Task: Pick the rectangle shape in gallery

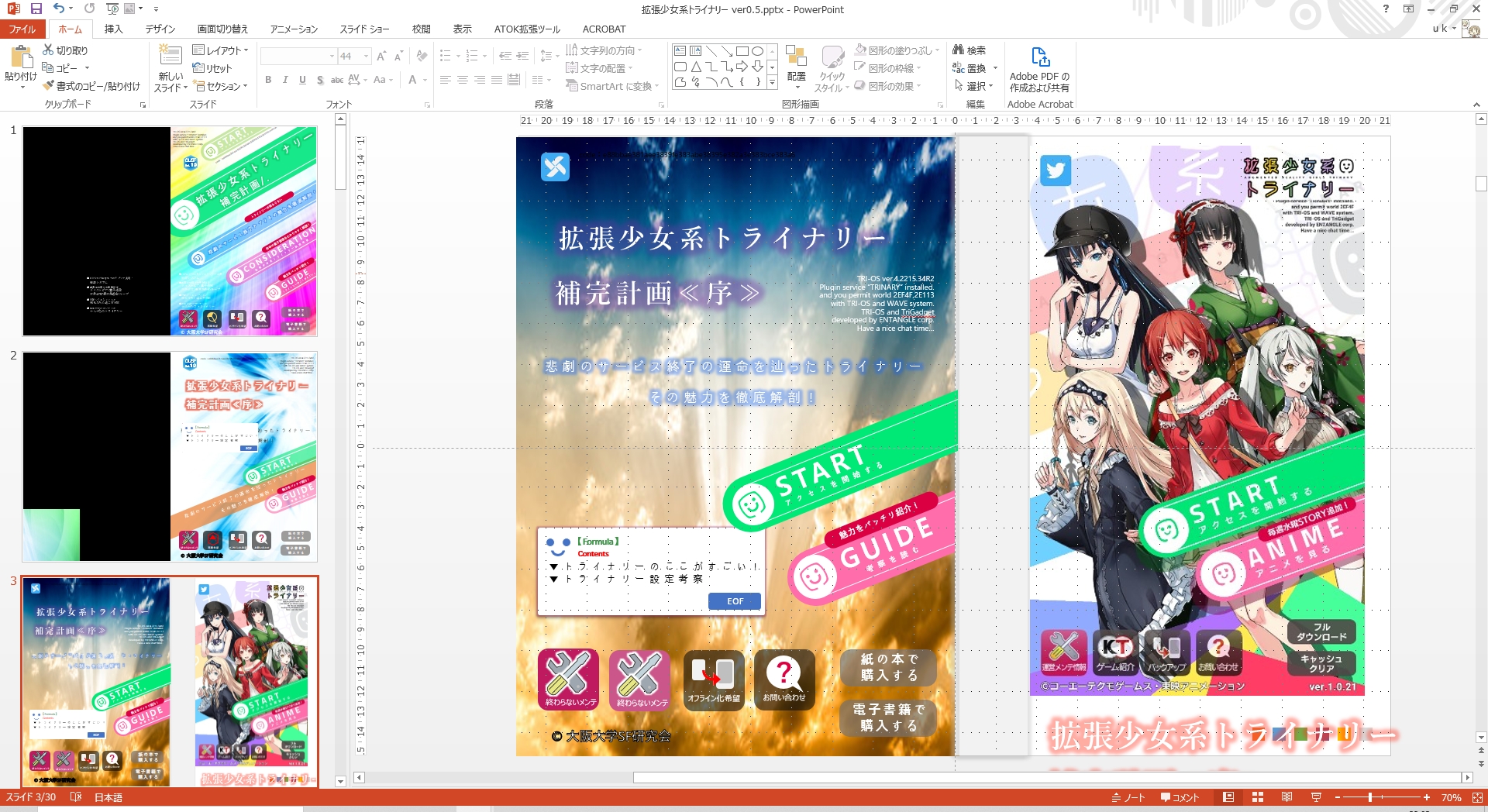Action: click(x=742, y=51)
